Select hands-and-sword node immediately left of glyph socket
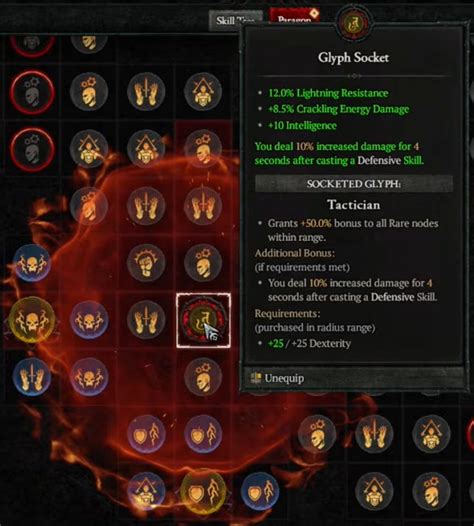474x526 pixels. coord(146,320)
